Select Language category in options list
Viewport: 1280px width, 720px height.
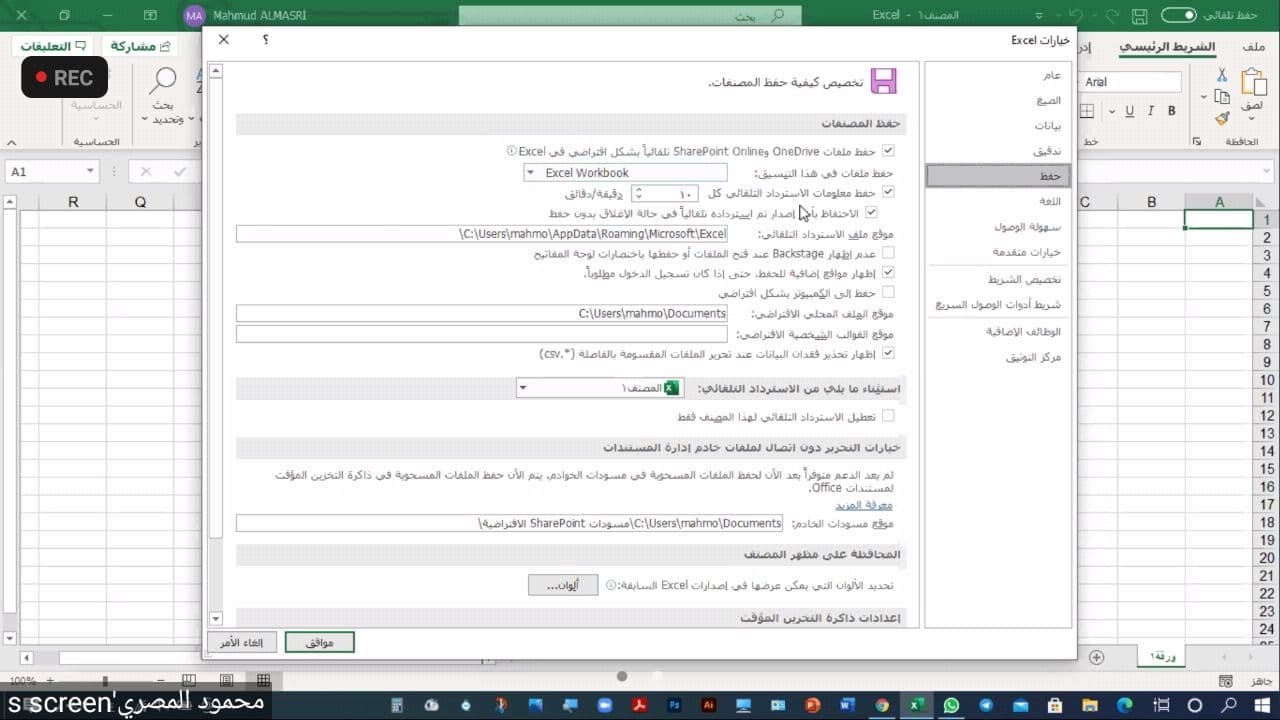pos(998,201)
